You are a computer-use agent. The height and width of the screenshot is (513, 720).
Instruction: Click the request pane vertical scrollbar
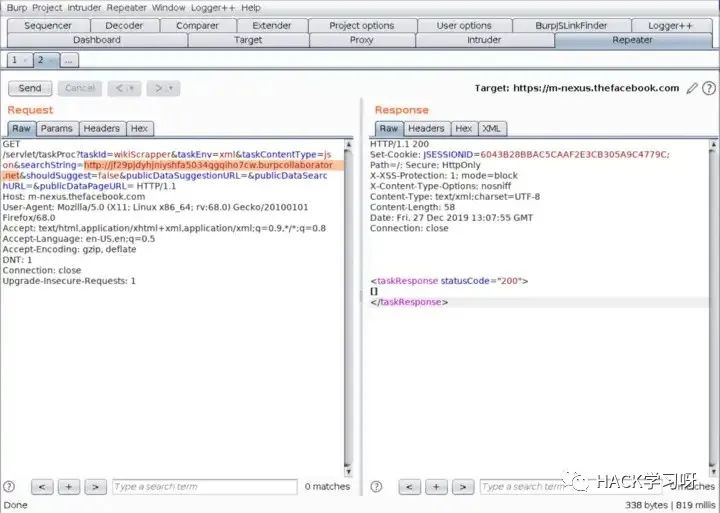pyautogui.click(x=348, y=300)
